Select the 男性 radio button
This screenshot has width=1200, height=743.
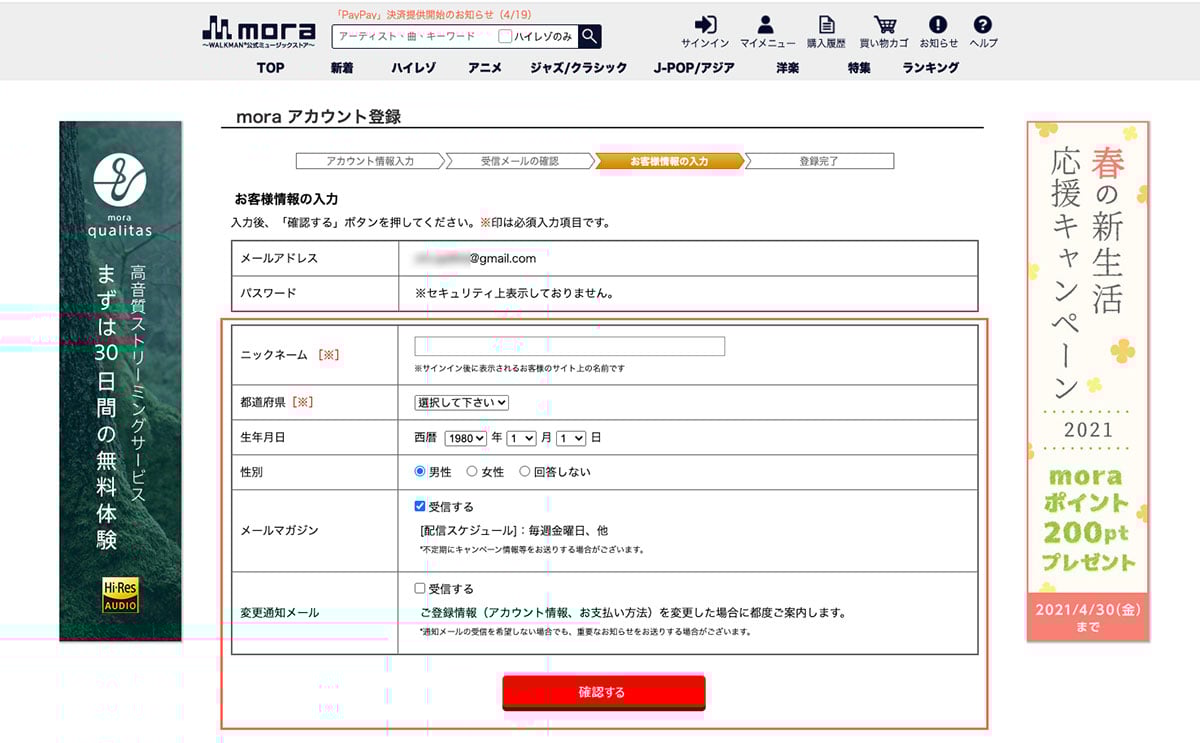tap(420, 472)
